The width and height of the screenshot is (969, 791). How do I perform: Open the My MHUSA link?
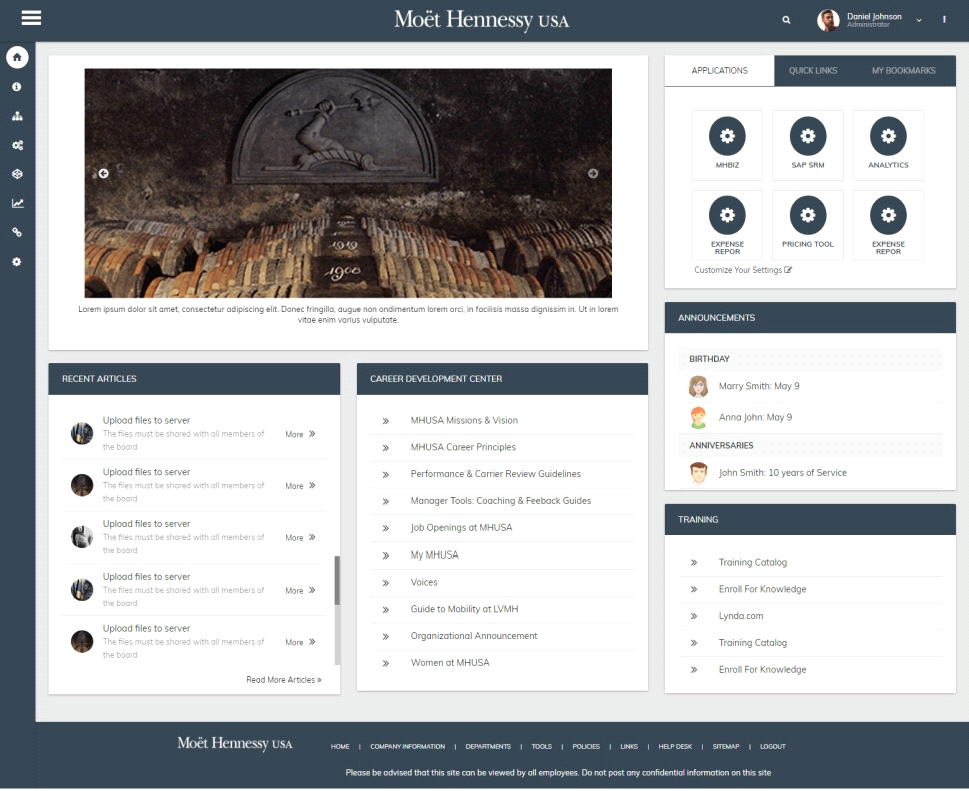point(434,555)
